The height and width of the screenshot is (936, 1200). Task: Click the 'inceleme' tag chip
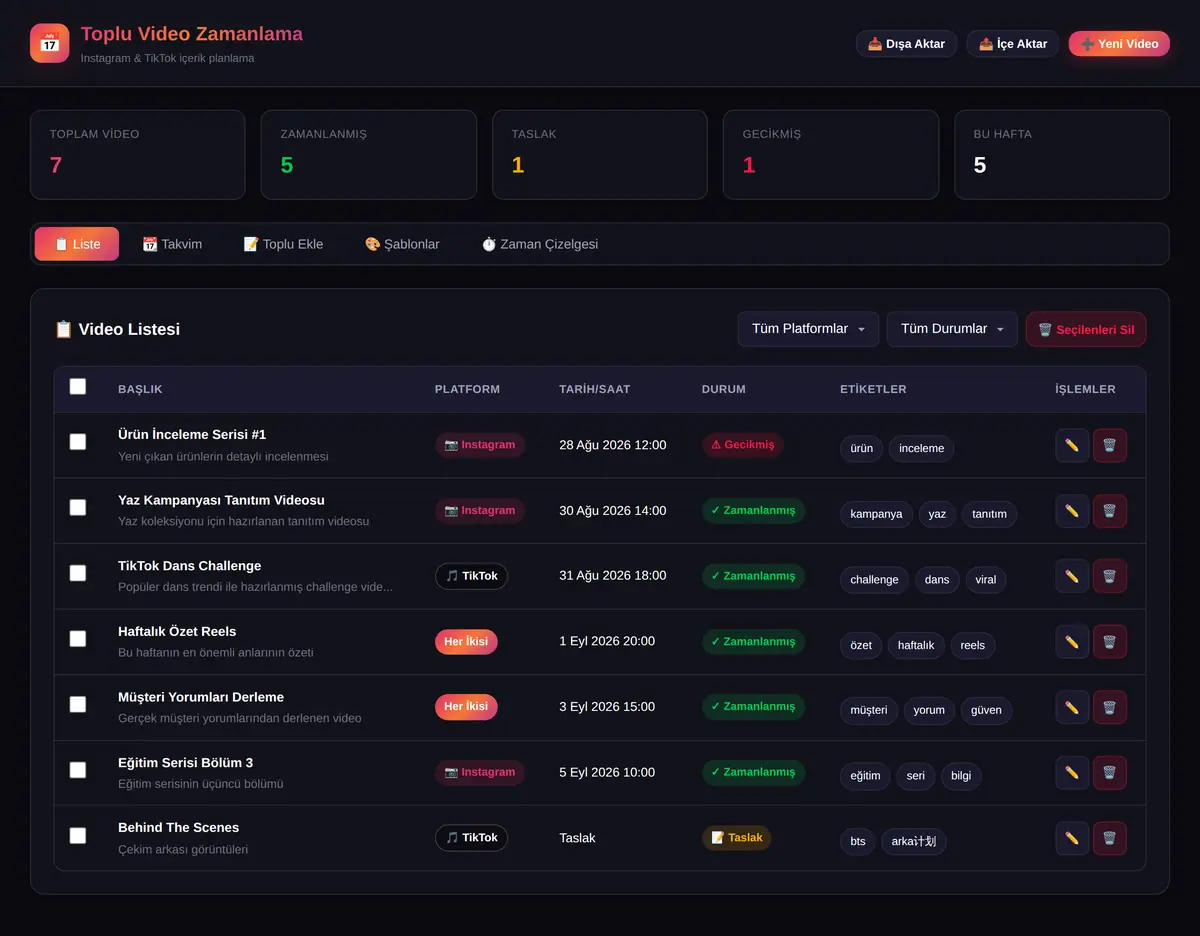[x=921, y=448]
